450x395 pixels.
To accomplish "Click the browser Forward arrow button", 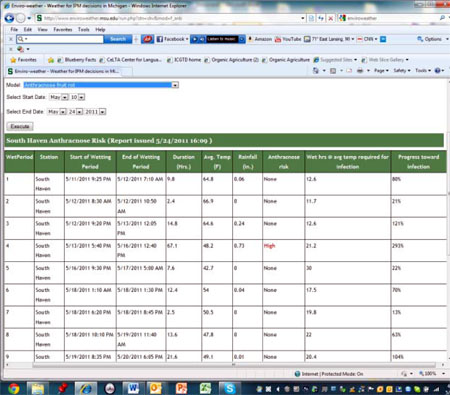I will (21, 18).
